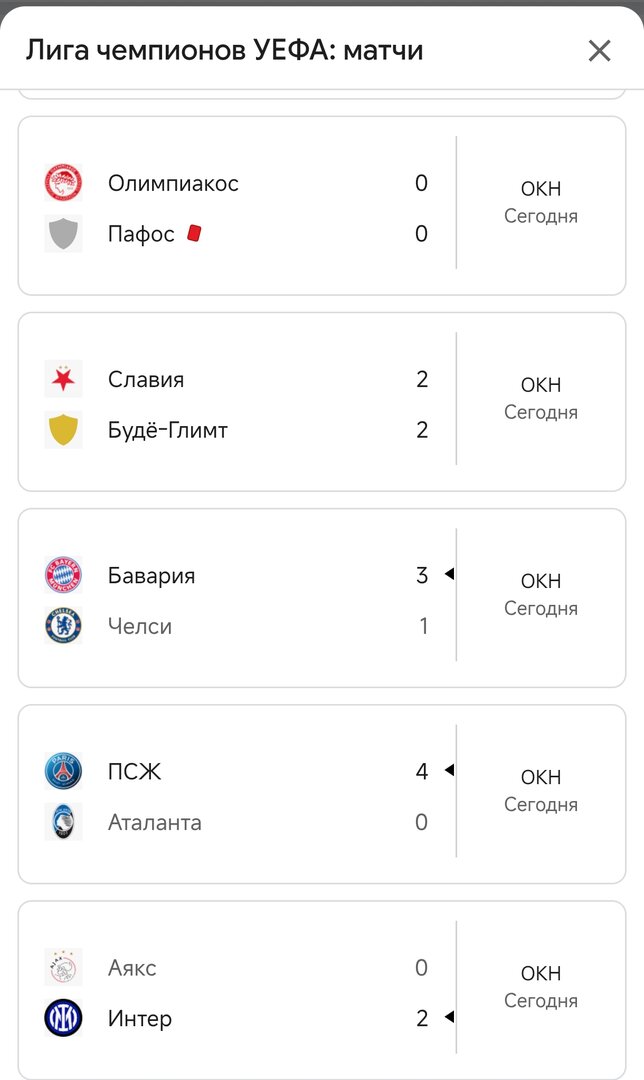Select the Pafos team logo
This screenshot has height=1080, width=644.
pos(63,233)
